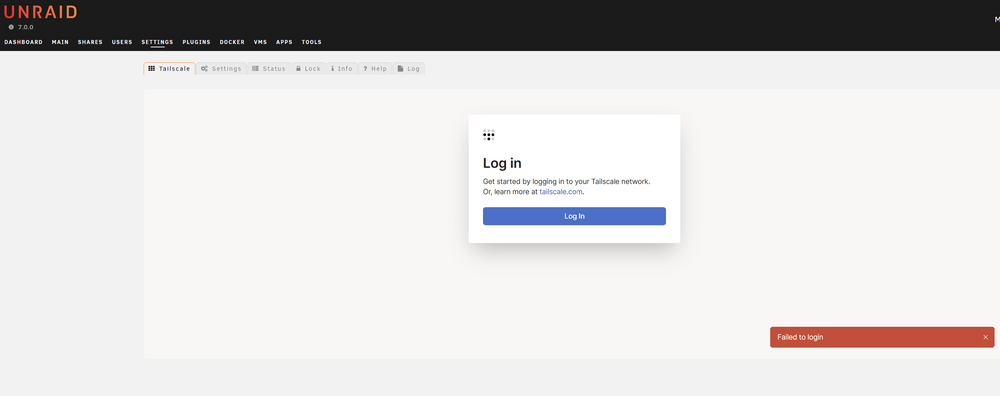Click the Log in heading
This screenshot has width=1000, height=396.
pyautogui.click(x=502, y=163)
